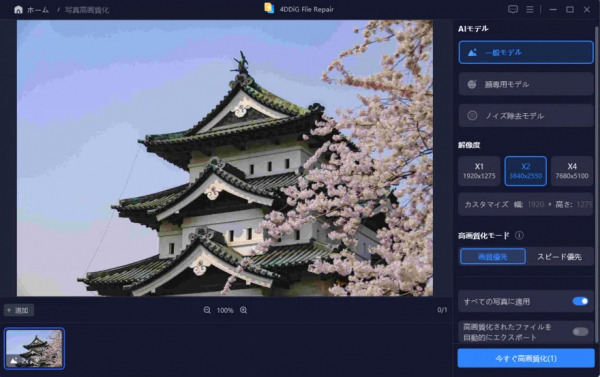Click the home icon in breadcrumb

[18, 10]
